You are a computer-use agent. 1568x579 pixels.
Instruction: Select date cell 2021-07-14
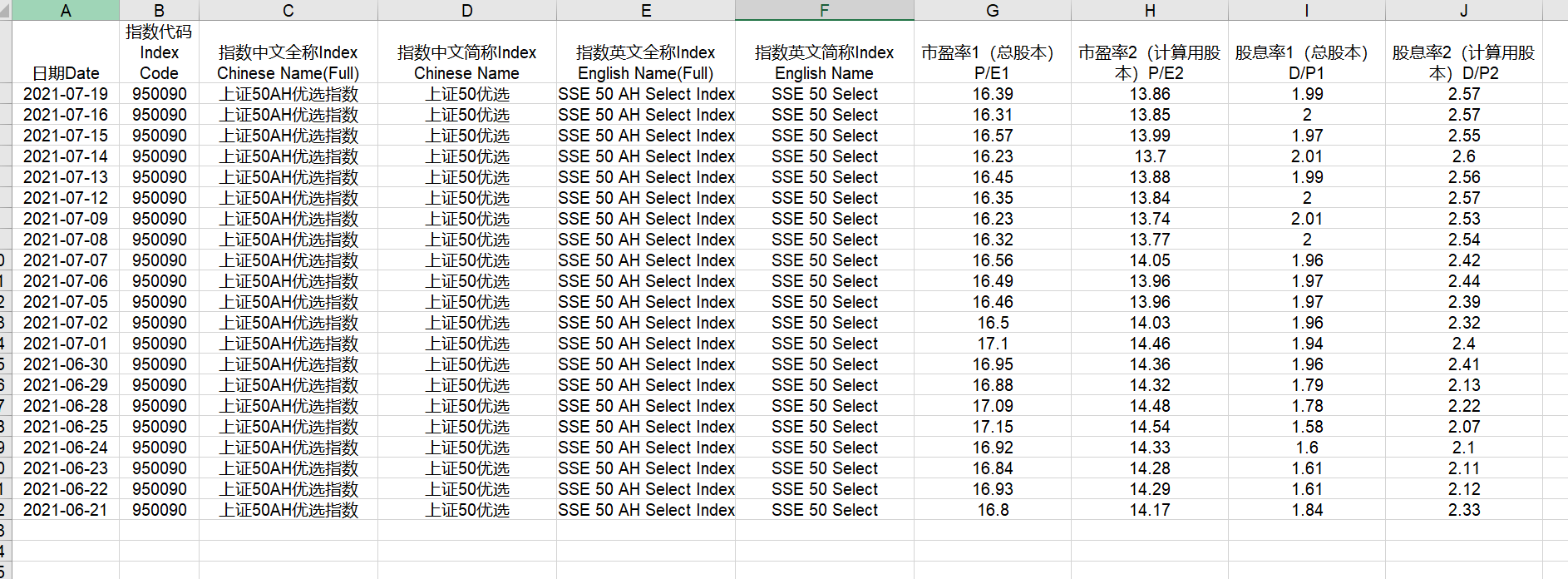point(66,156)
